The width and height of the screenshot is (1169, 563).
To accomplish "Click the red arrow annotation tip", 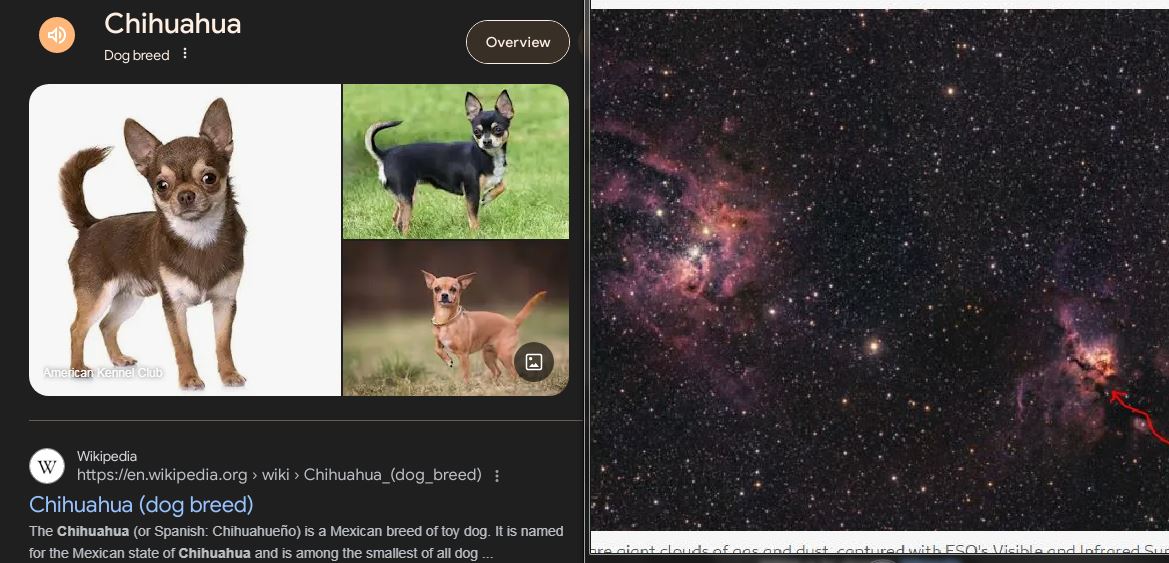I will 1112,393.
